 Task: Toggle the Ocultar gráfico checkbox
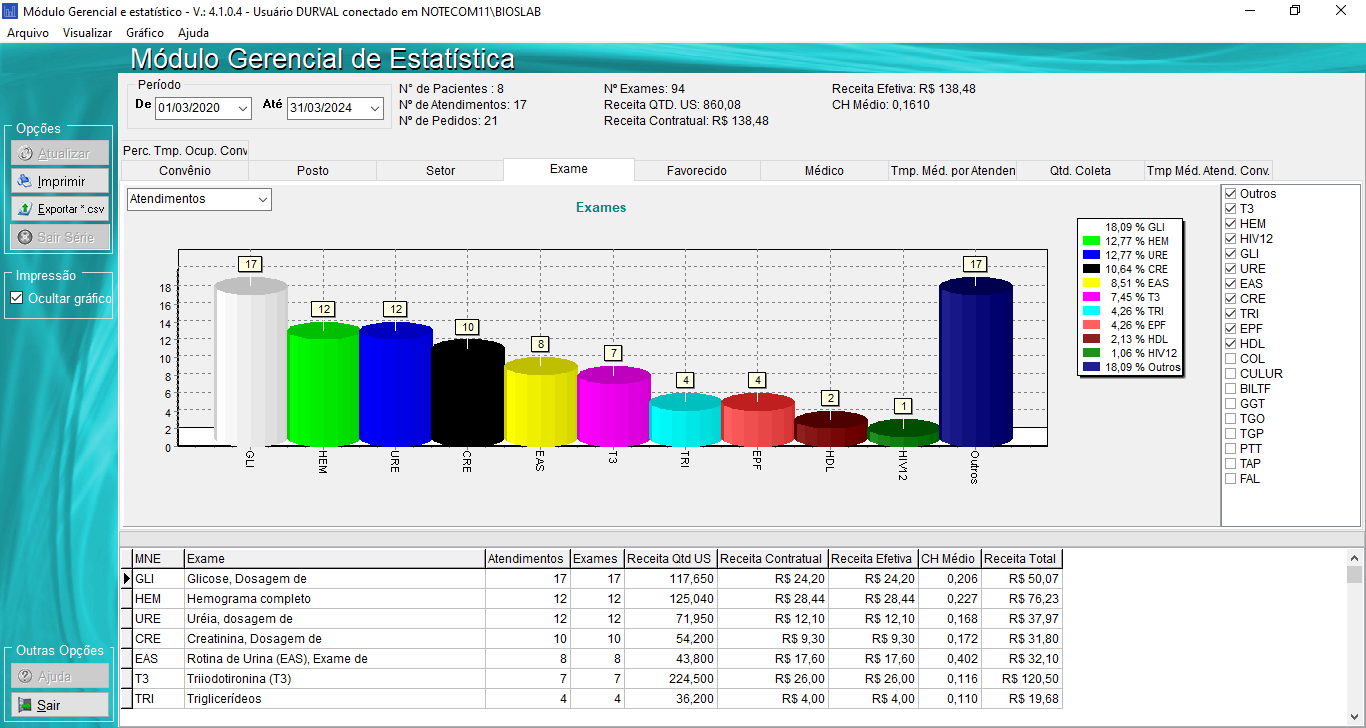[16, 298]
